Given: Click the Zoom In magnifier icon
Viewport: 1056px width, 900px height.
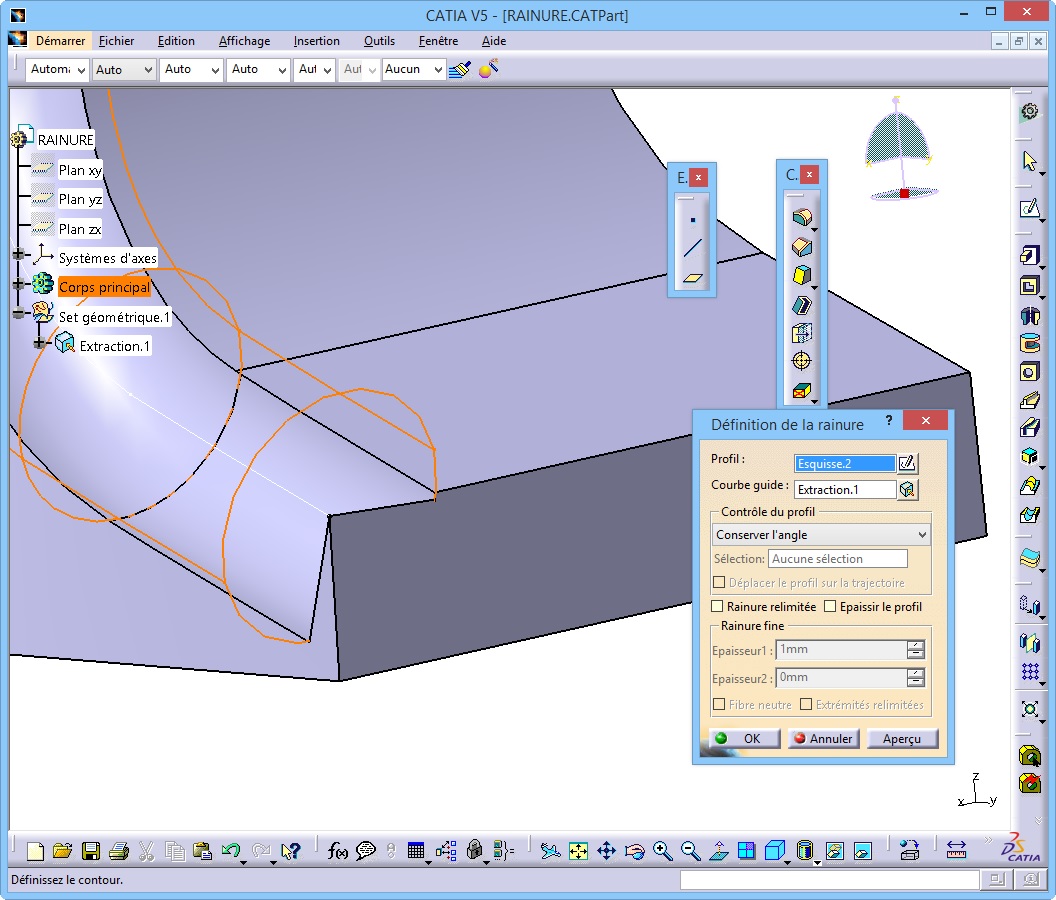Looking at the screenshot, I should click(663, 851).
